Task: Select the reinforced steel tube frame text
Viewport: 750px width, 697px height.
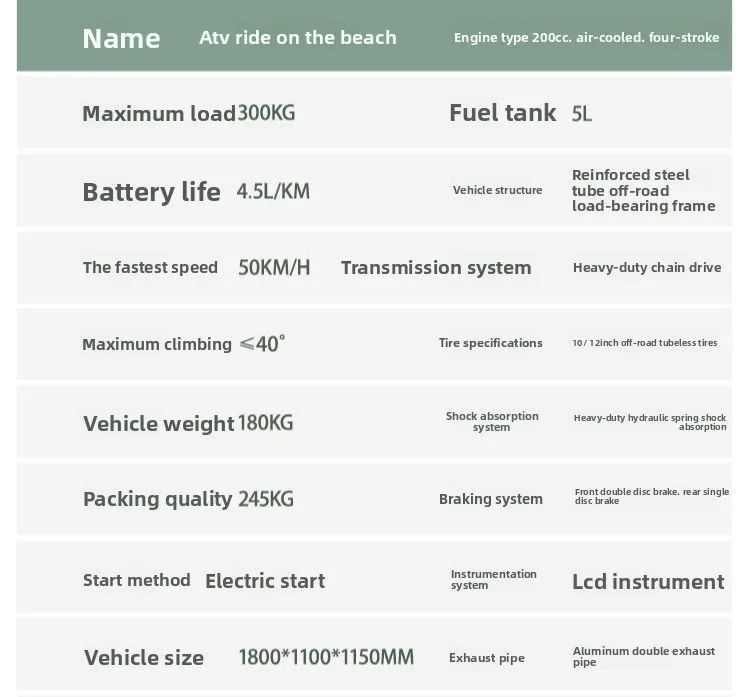Action: tap(644, 190)
